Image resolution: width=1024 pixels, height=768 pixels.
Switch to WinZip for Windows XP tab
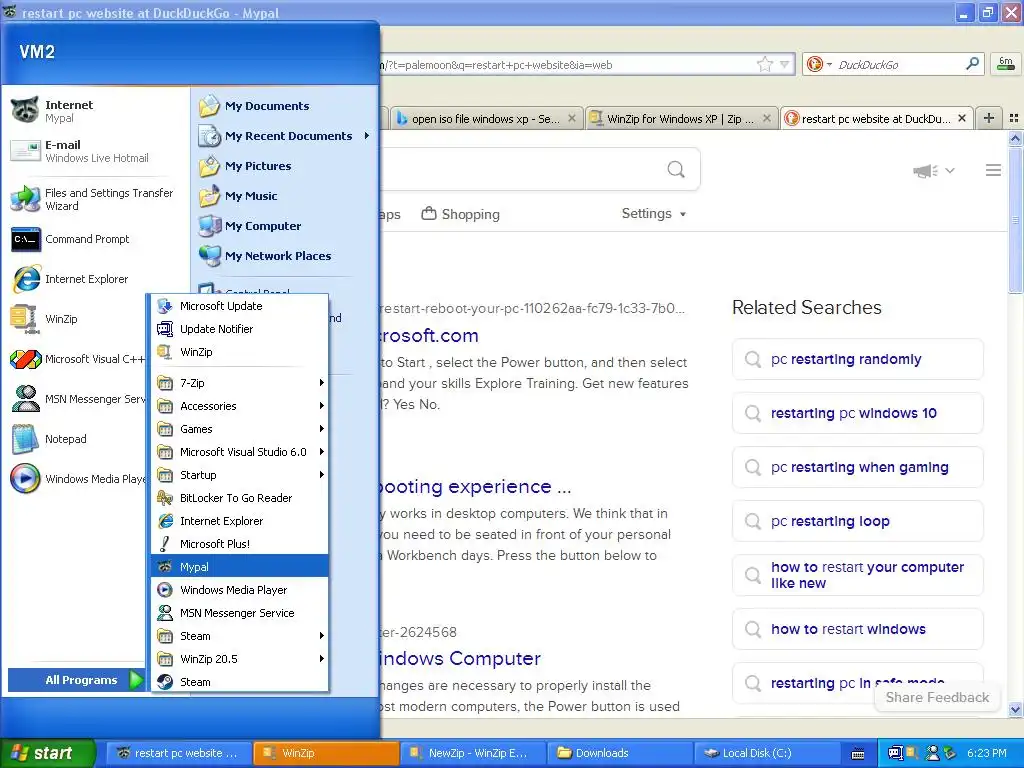(x=680, y=119)
